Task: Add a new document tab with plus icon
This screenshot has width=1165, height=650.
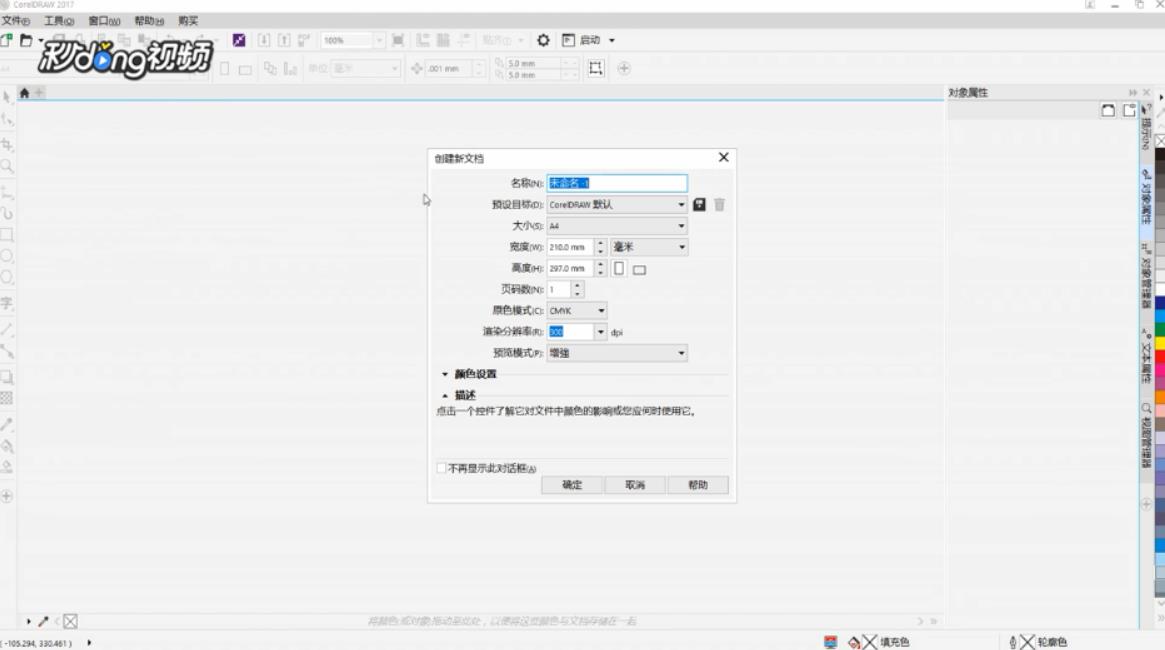Action: pos(39,93)
